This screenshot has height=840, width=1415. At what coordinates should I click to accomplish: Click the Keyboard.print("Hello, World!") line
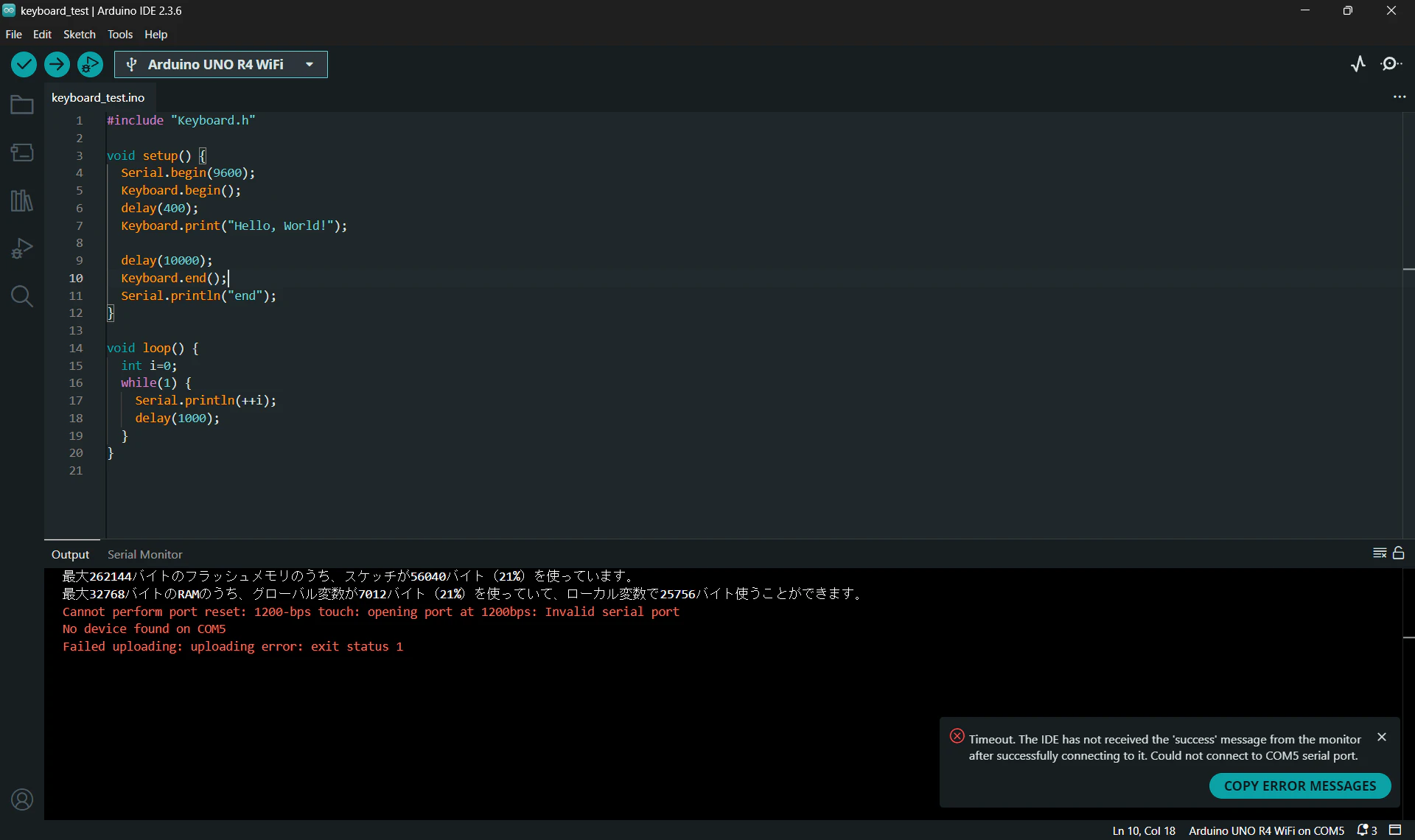click(x=234, y=225)
